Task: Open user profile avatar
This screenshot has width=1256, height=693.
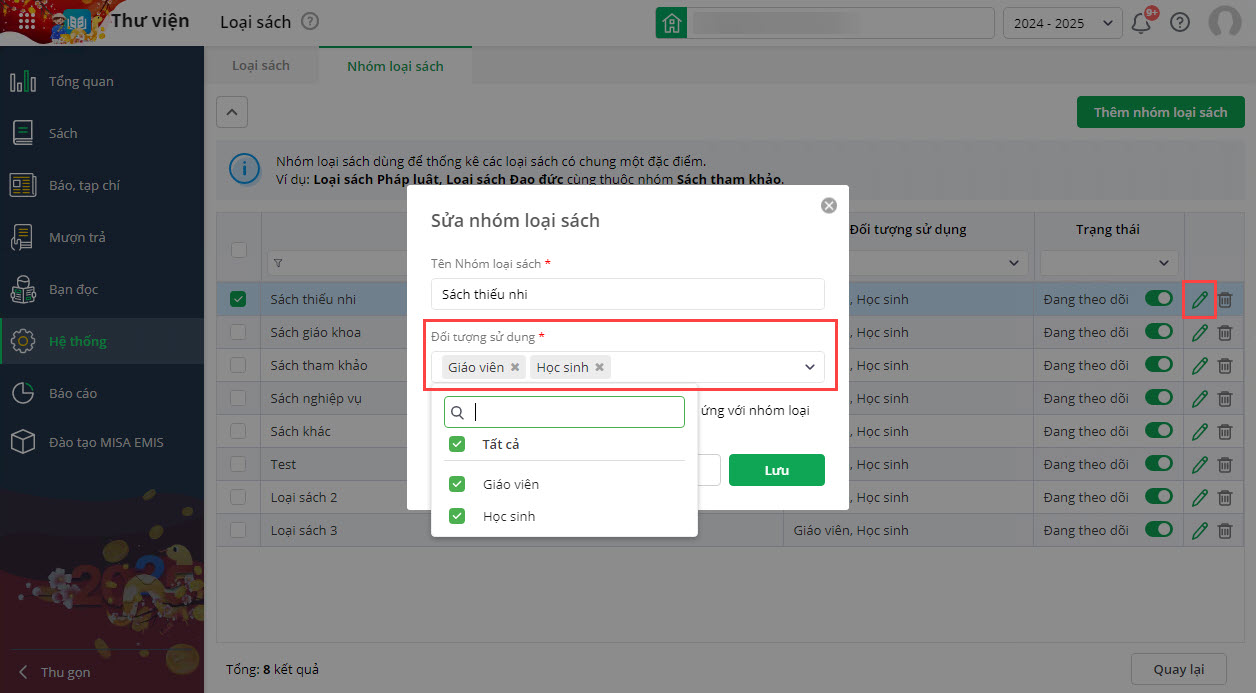Action: pyautogui.click(x=1224, y=22)
